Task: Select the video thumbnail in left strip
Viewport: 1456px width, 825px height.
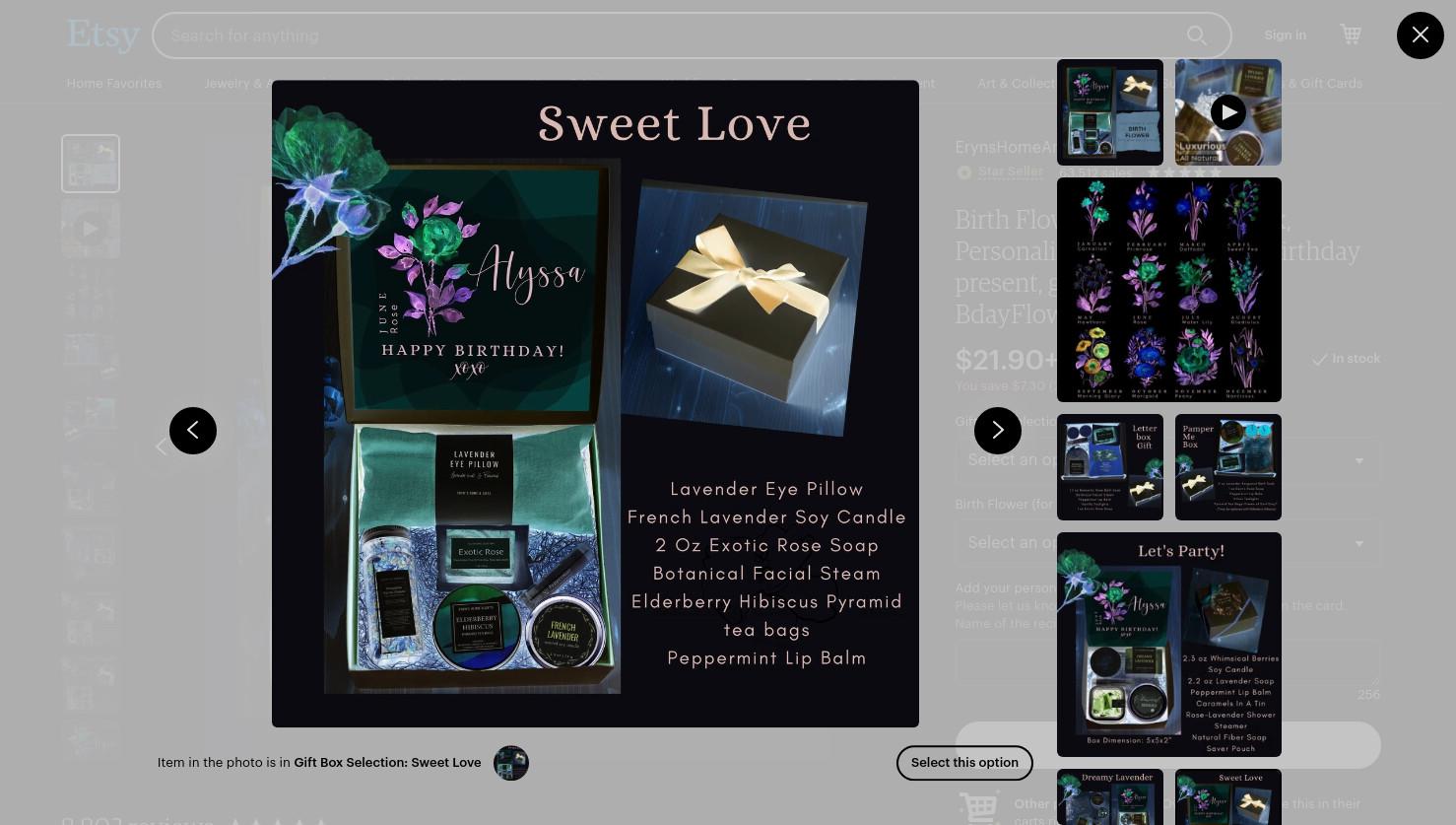Action: 91,229
